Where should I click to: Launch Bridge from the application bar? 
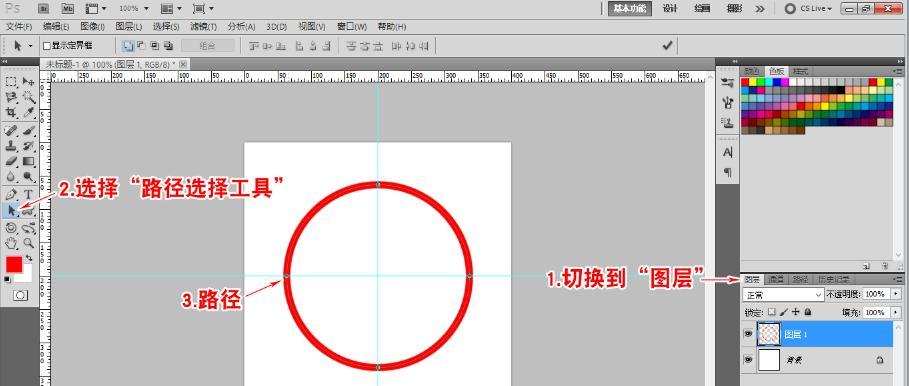(42, 8)
